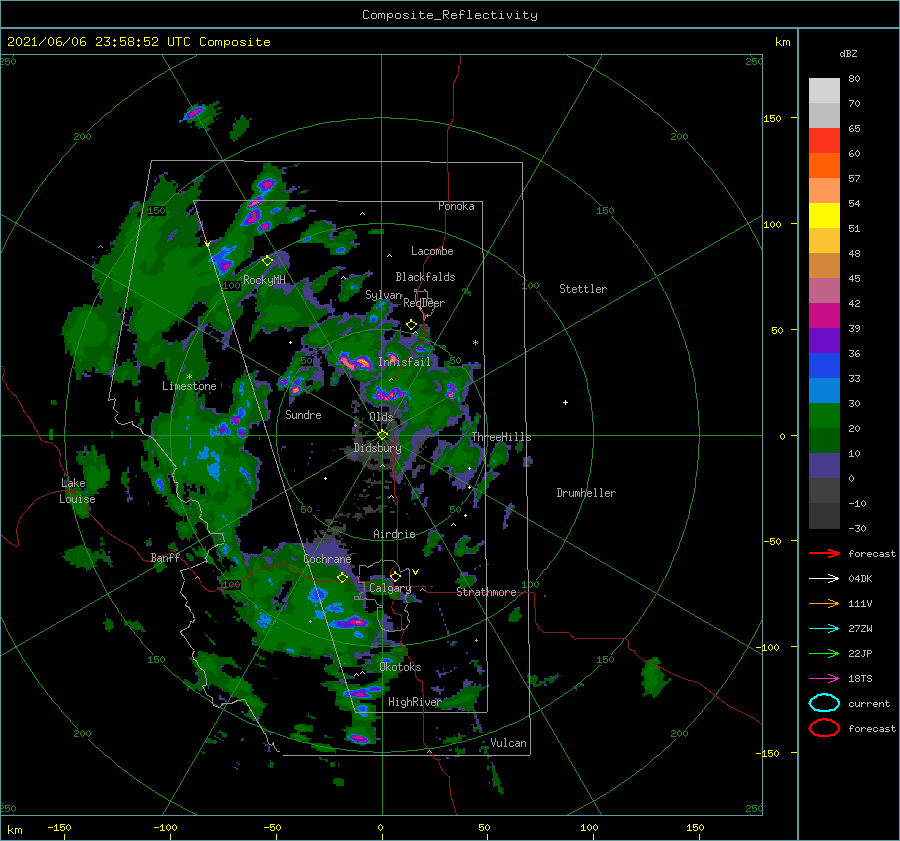
Task: Click the Limestone label
Action: point(189,386)
